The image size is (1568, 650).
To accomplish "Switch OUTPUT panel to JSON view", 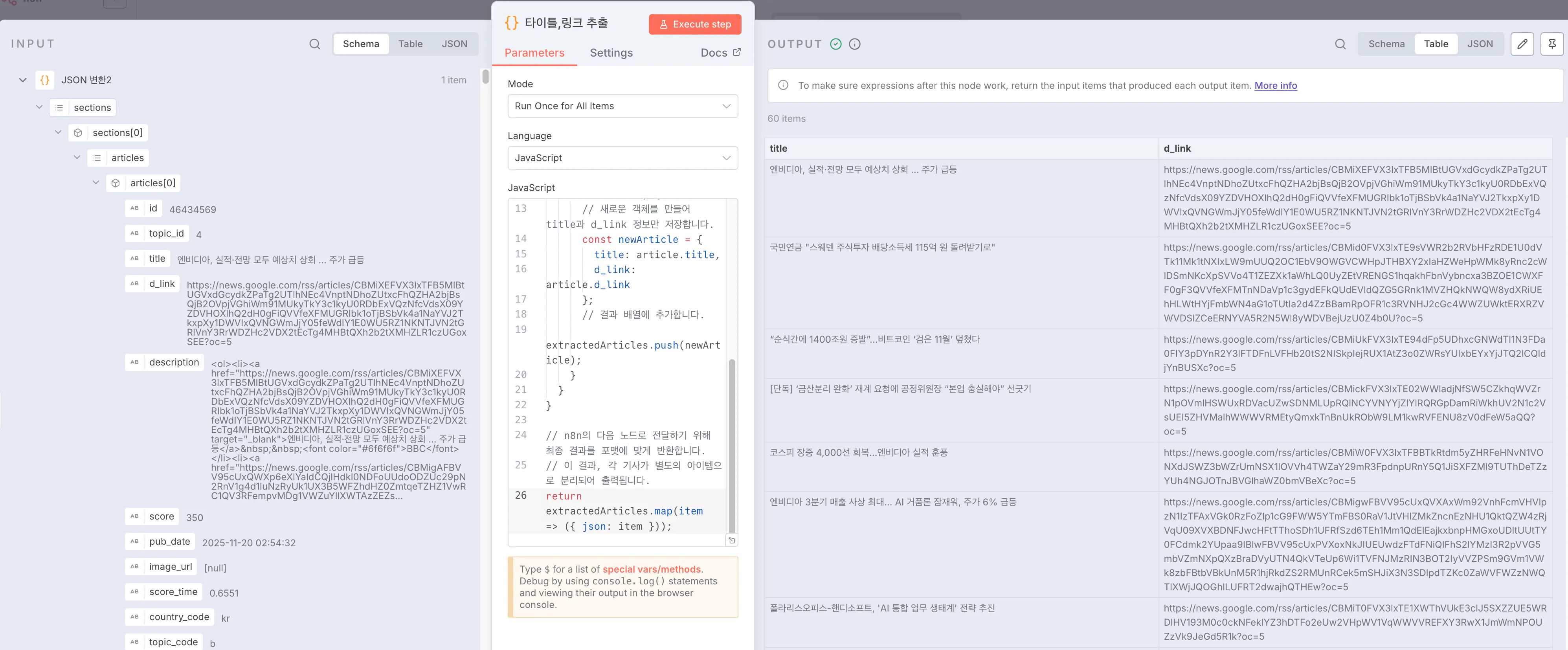I will click(1480, 43).
